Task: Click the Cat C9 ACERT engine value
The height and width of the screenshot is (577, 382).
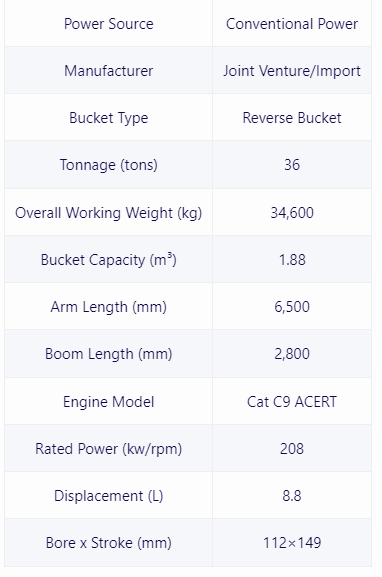Action: pyautogui.click(x=292, y=402)
